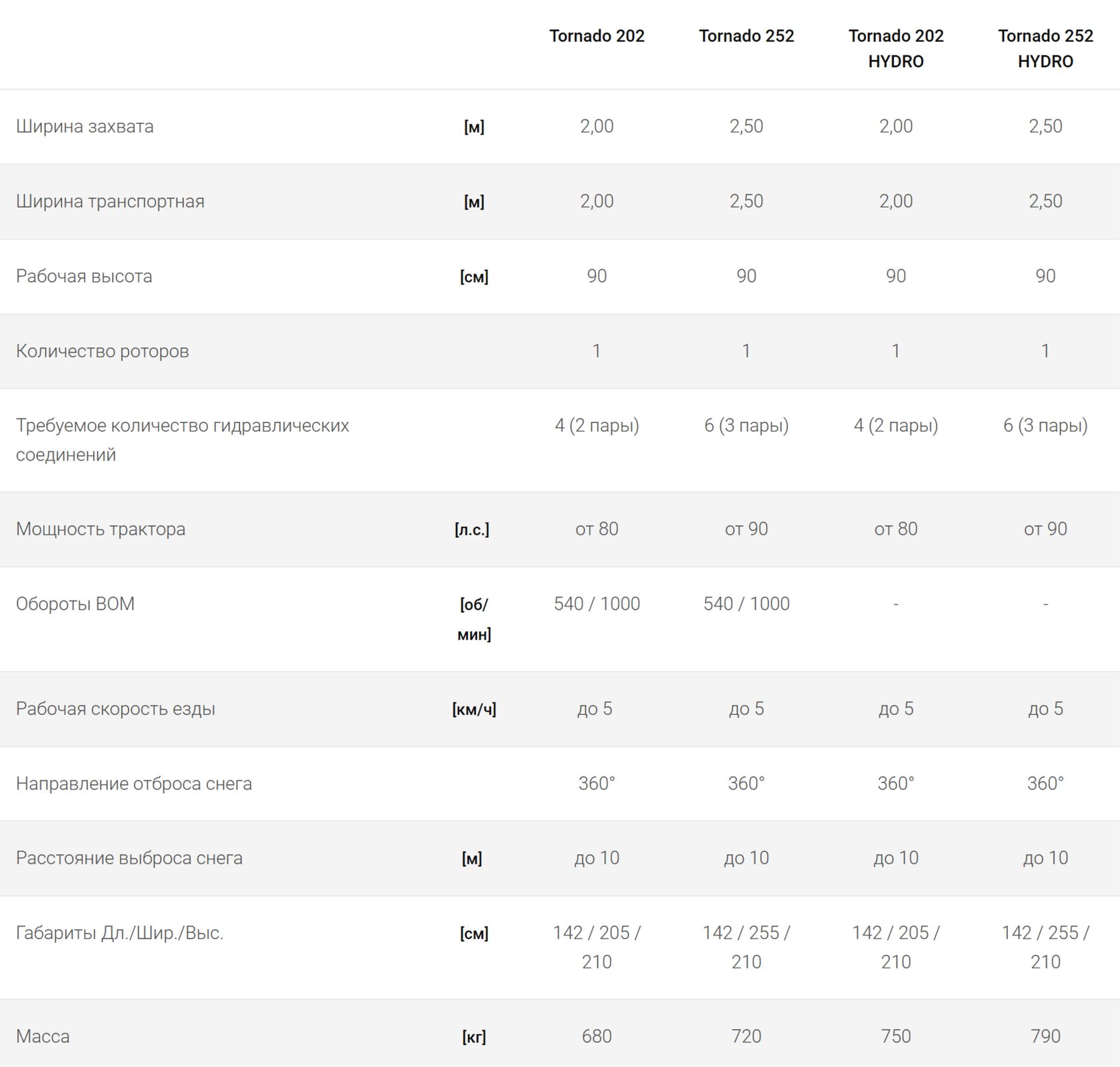Click the mass value 680
The height and width of the screenshot is (1067, 1120).
(x=597, y=1036)
